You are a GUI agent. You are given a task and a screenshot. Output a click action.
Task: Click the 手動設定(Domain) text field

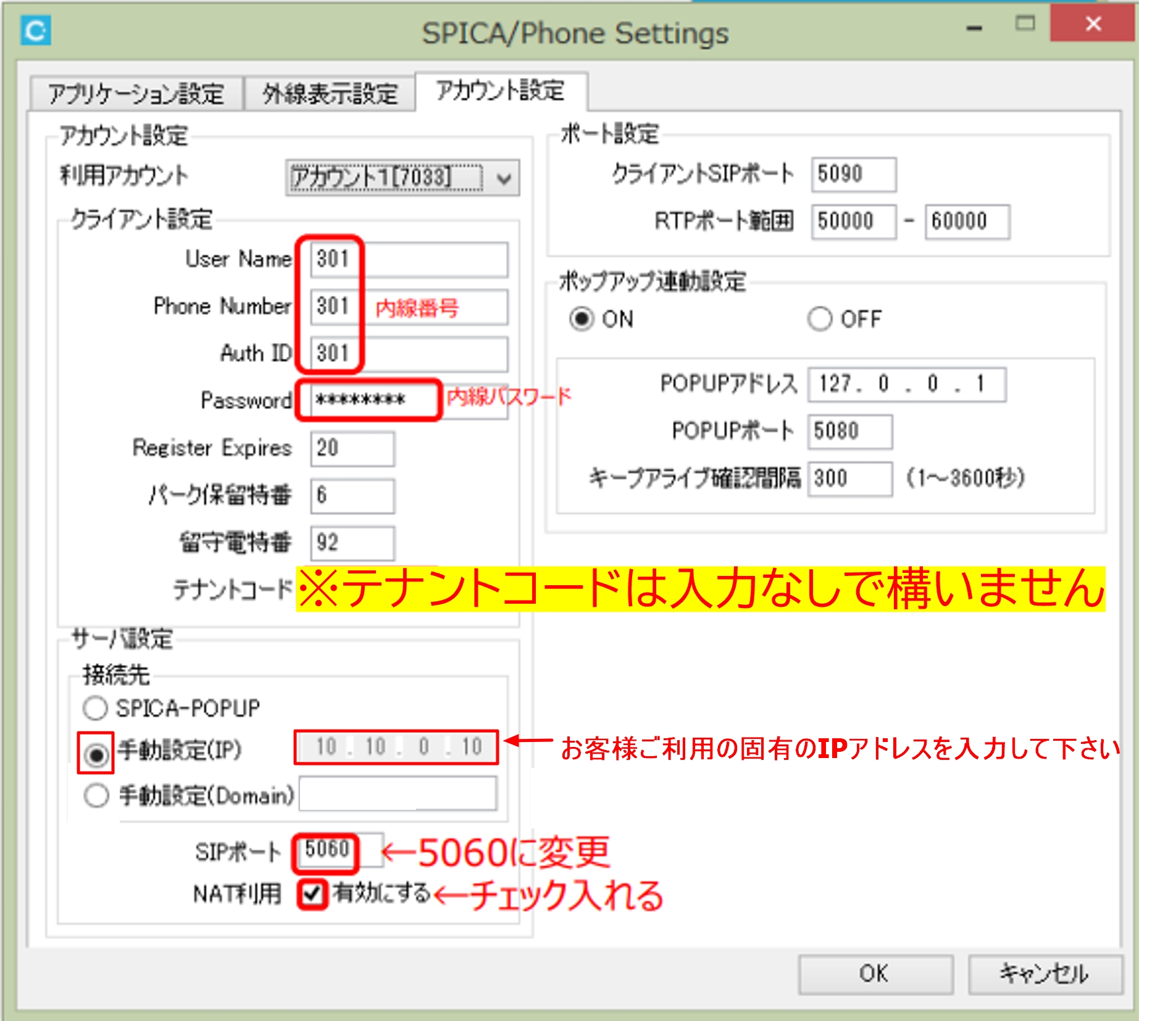[398, 794]
